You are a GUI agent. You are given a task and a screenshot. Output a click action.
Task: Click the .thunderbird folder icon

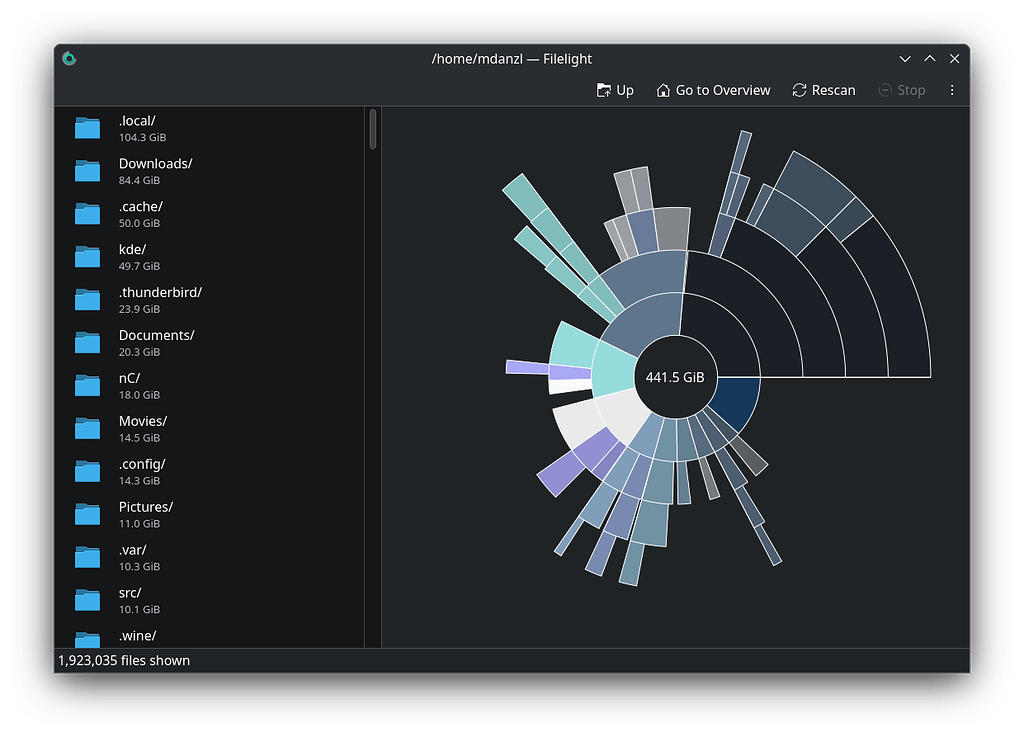click(87, 300)
